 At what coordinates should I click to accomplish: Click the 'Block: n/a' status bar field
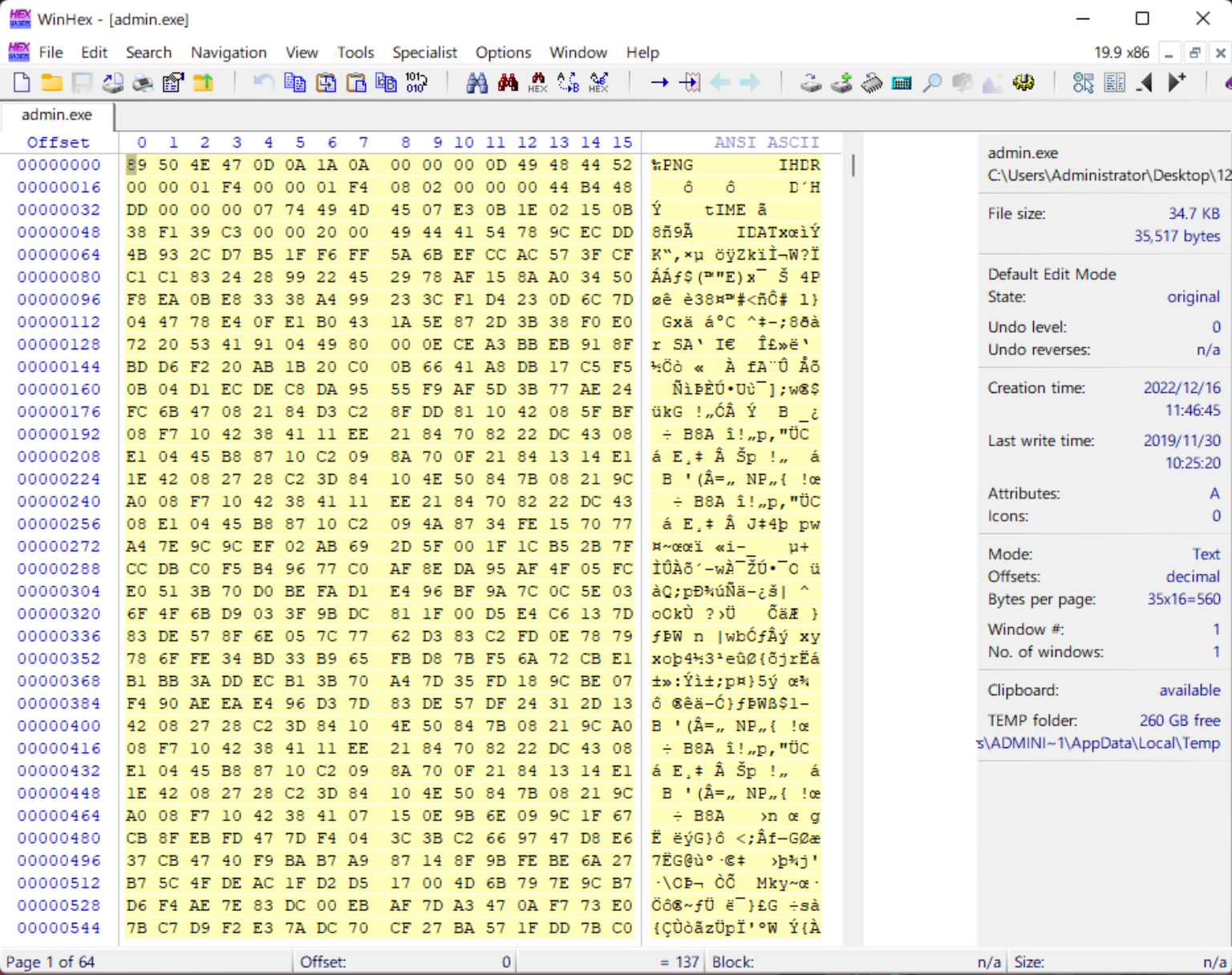[x=857, y=961]
